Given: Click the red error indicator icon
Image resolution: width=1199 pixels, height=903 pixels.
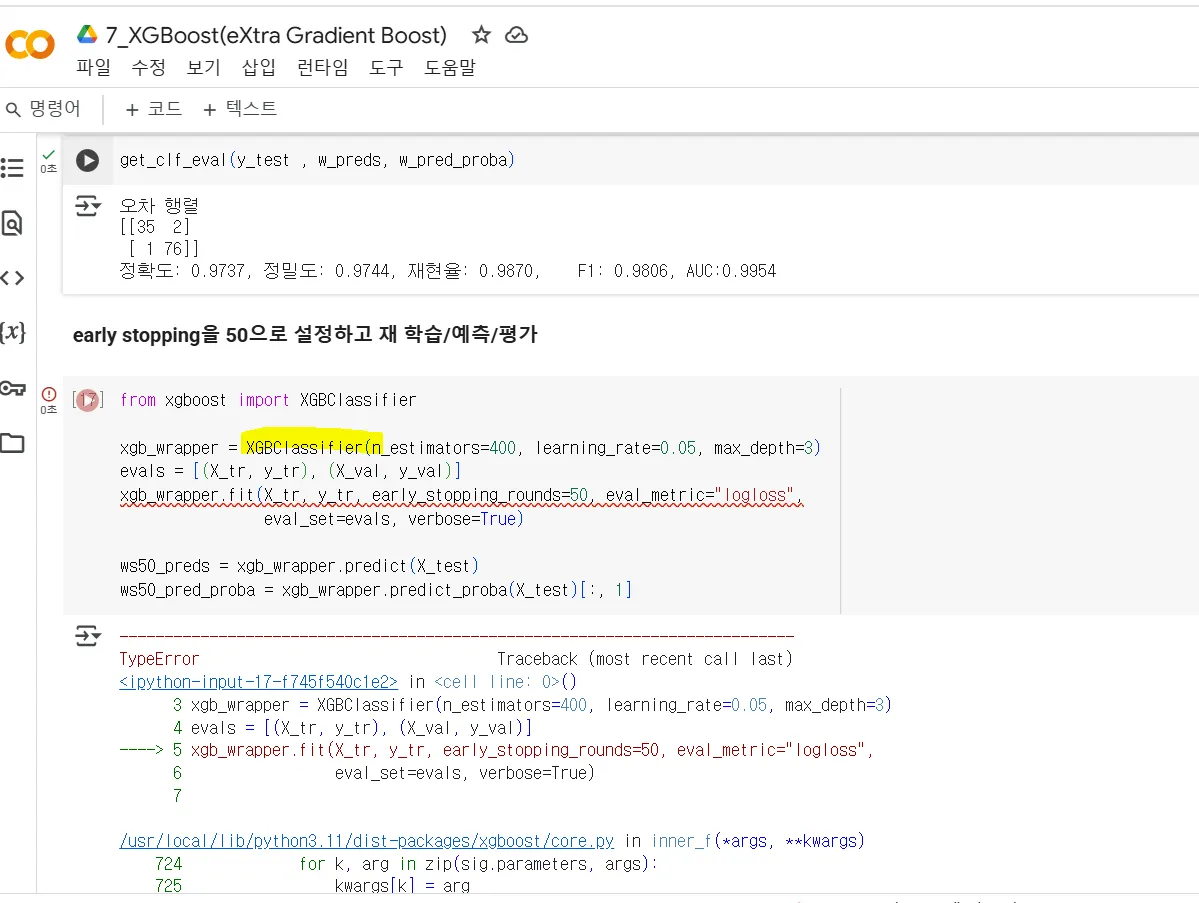Looking at the screenshot, I should click(x=49, y=394).
